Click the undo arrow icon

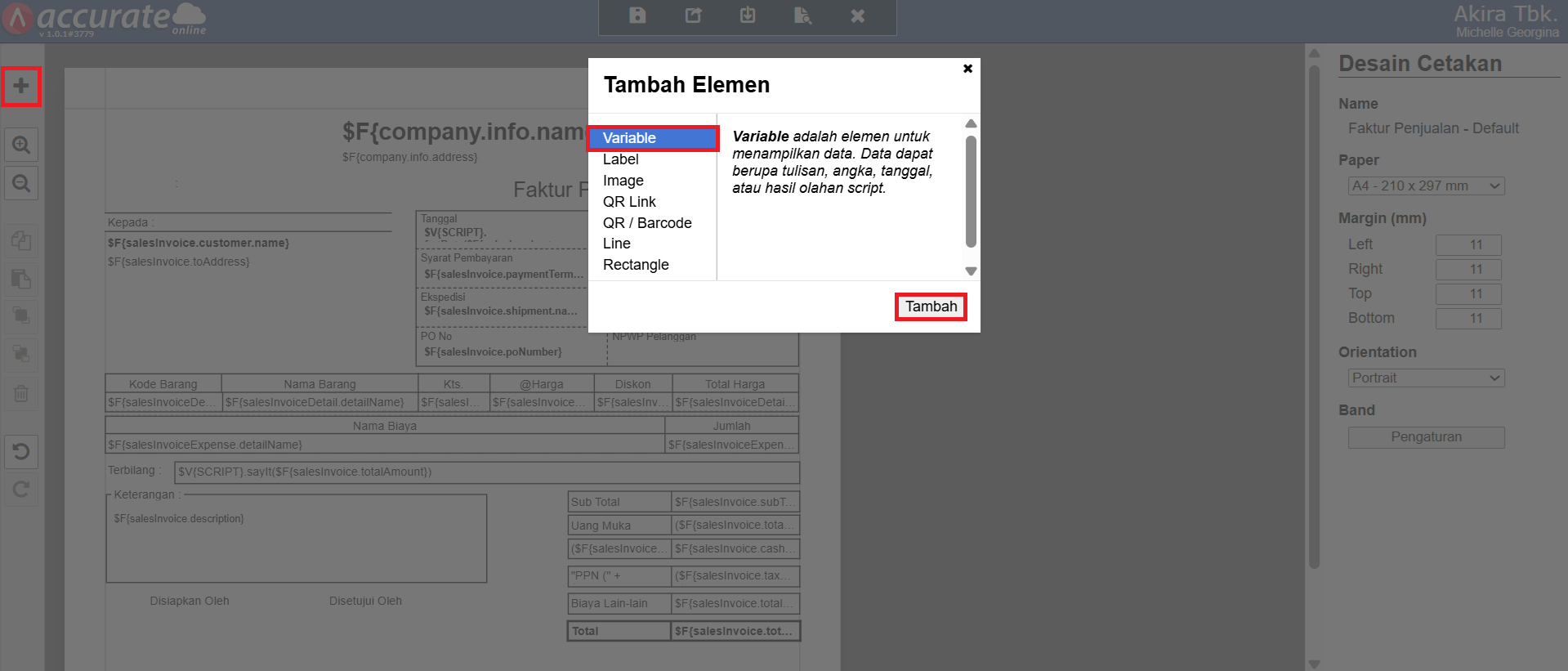click(21, 452)
